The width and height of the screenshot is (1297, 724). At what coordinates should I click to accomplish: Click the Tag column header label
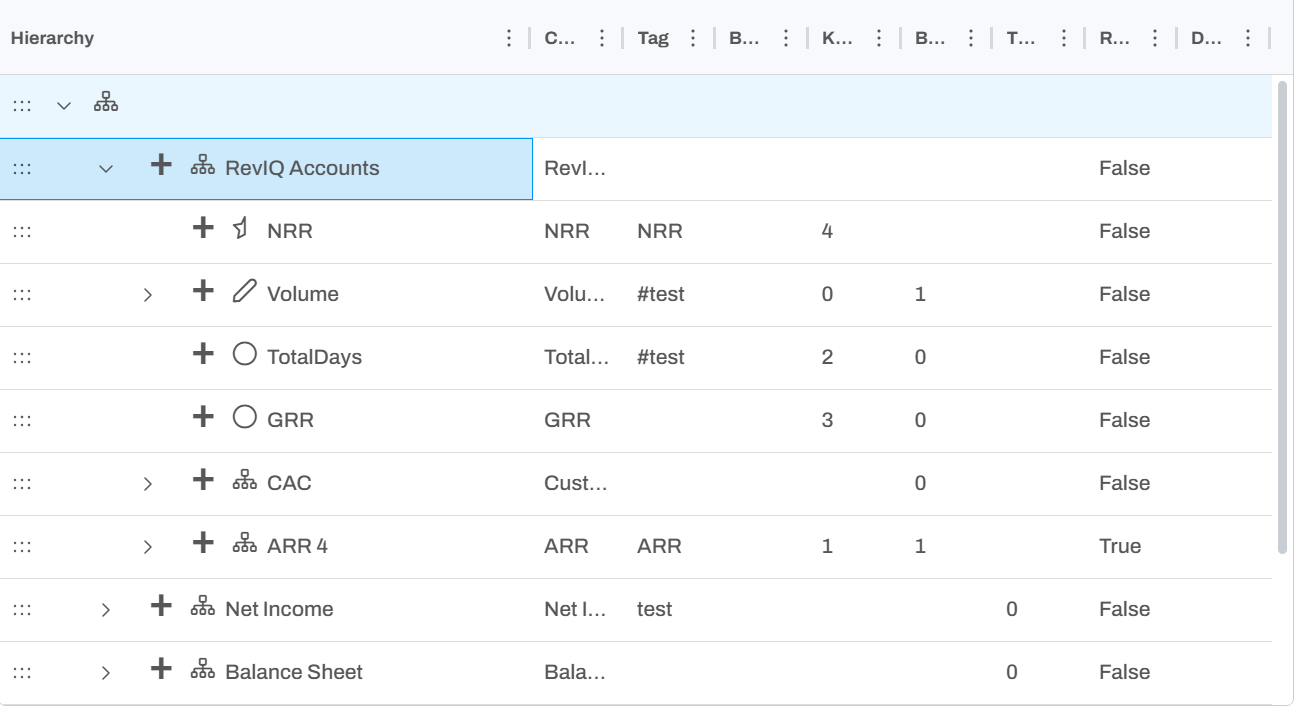click(652, 38)
